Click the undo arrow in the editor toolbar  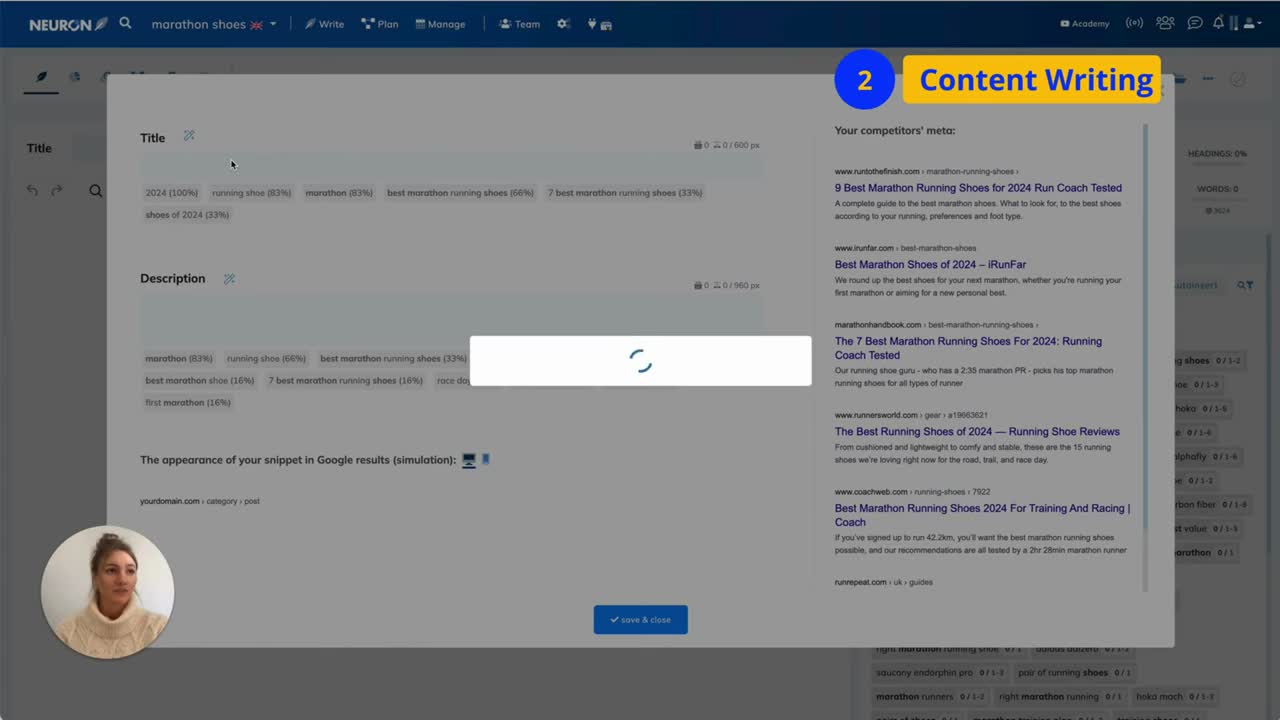tap(32, 190)
